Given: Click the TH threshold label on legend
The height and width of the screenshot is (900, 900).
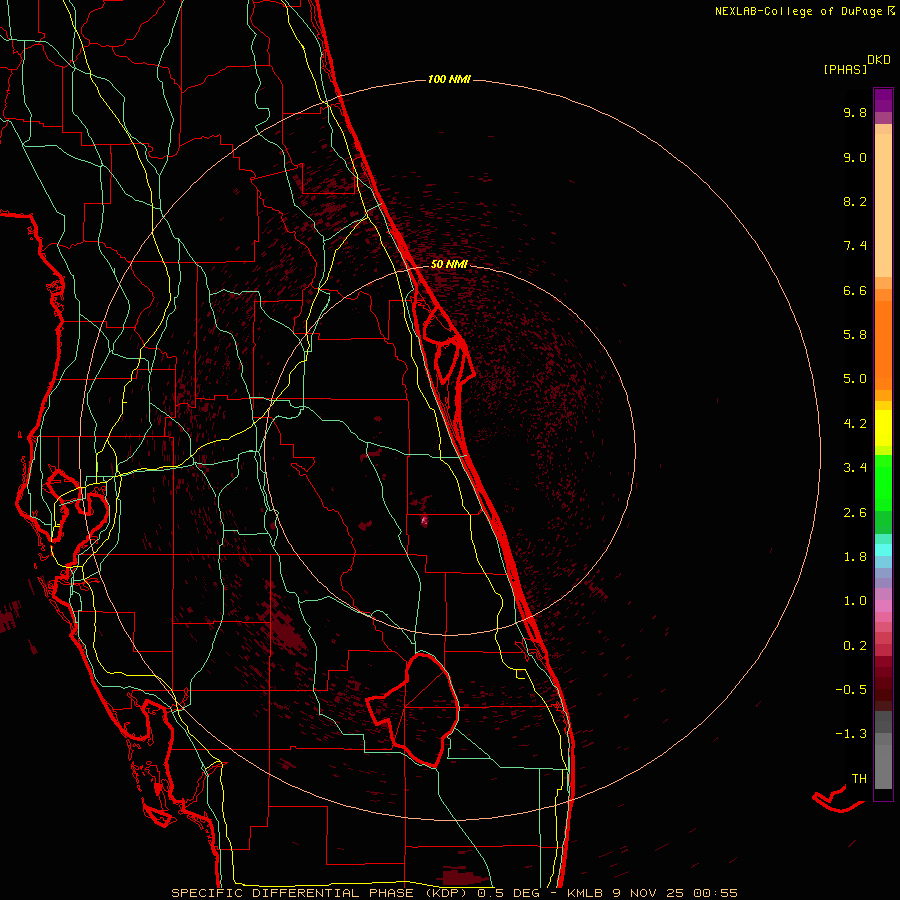Looking at the screenshot, I should pyautogui.click(x=858, y=778).
